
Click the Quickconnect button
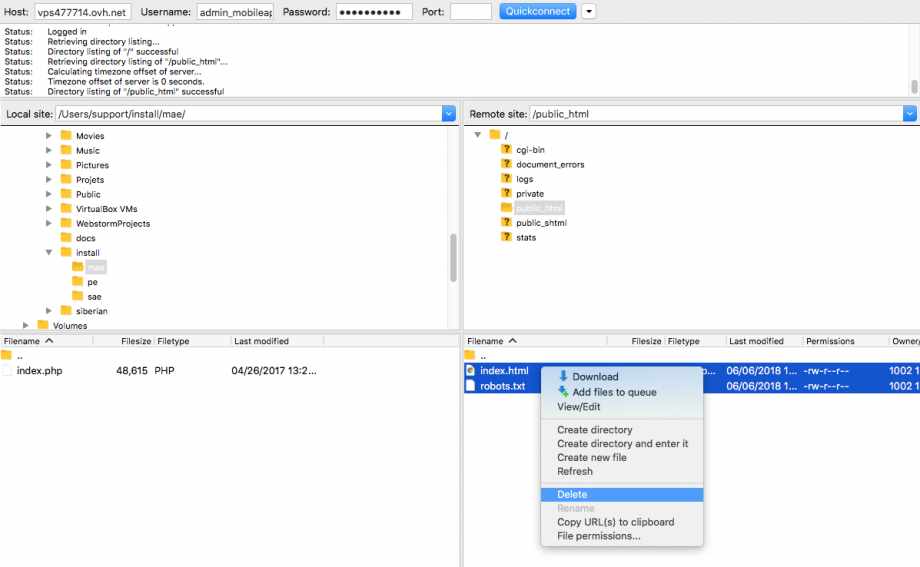[538, 12]
